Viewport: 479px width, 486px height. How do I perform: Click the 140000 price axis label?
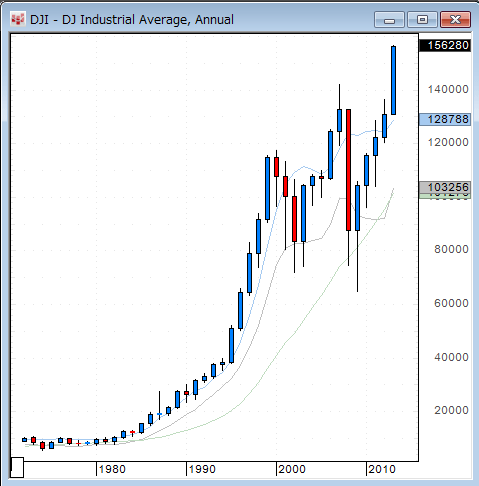click(448, 89)
